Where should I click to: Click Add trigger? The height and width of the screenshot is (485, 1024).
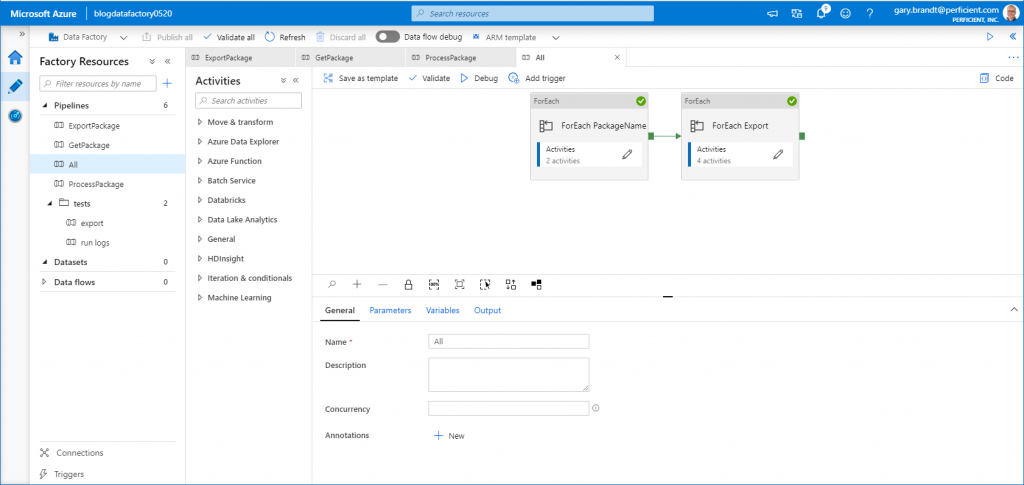537,78
